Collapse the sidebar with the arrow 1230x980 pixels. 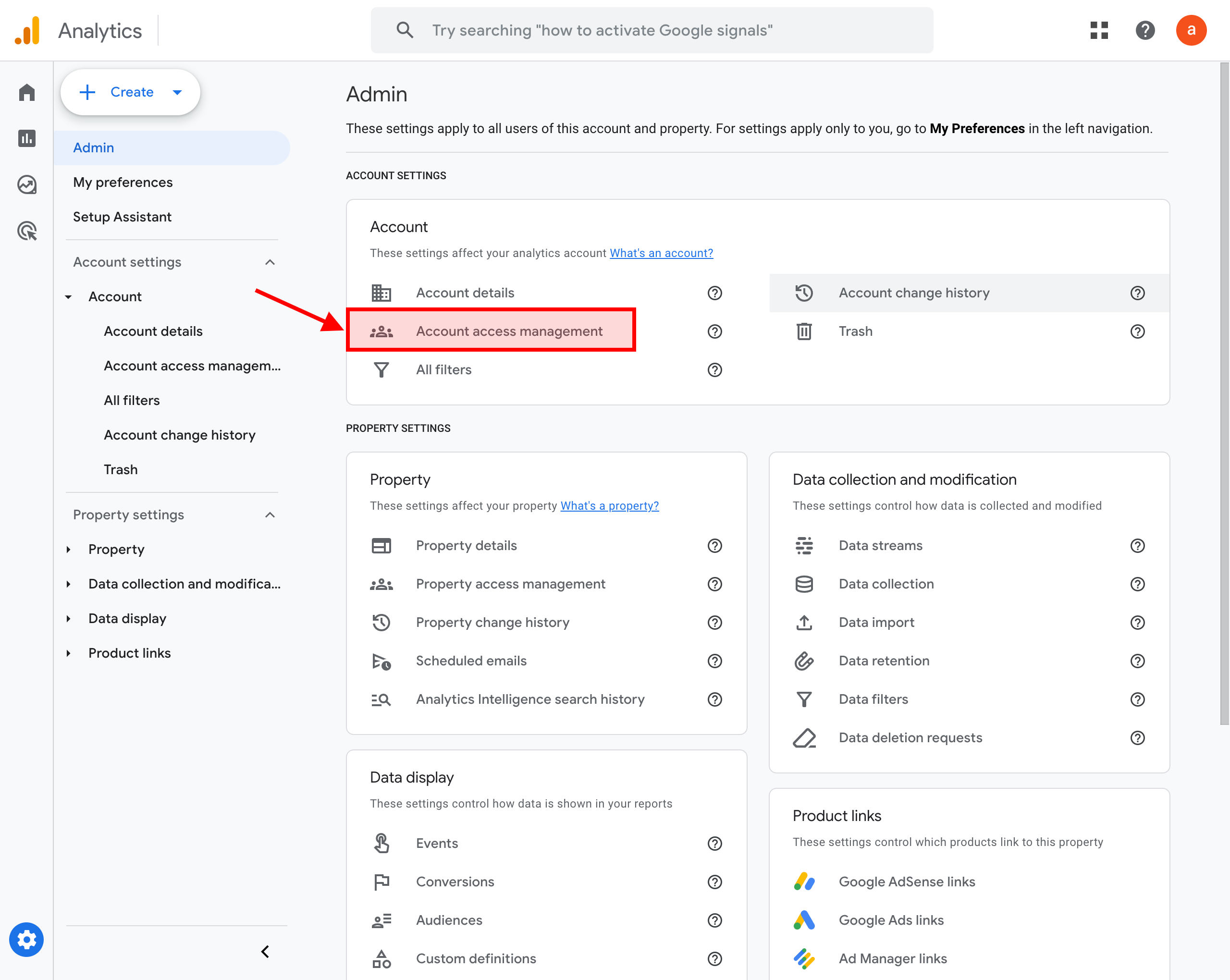point(265,952)
